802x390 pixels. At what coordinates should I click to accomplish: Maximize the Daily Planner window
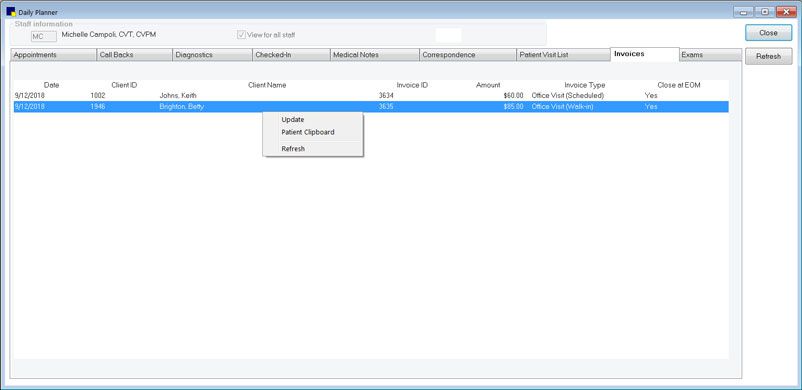click(x=764, y=12)
